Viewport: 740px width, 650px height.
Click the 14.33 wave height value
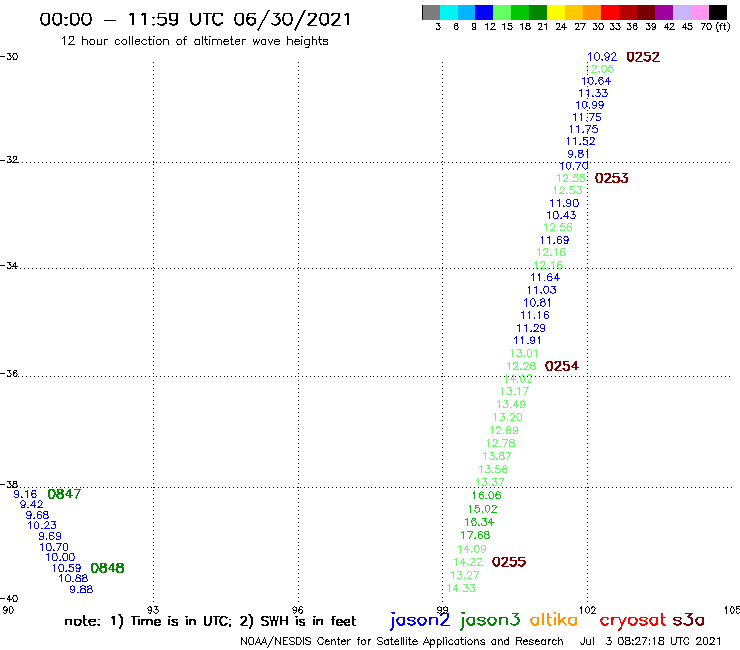(461, 589)
